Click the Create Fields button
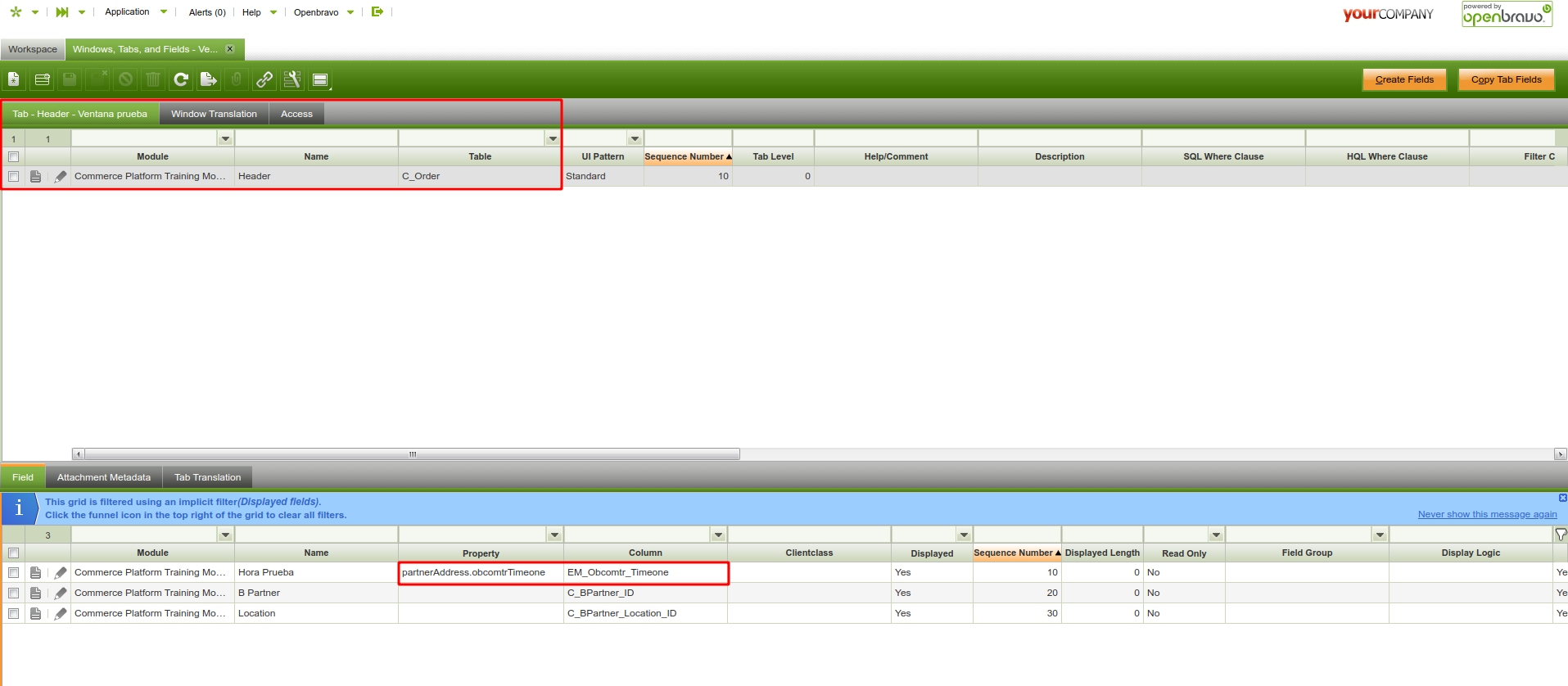 pos(1404,79)
